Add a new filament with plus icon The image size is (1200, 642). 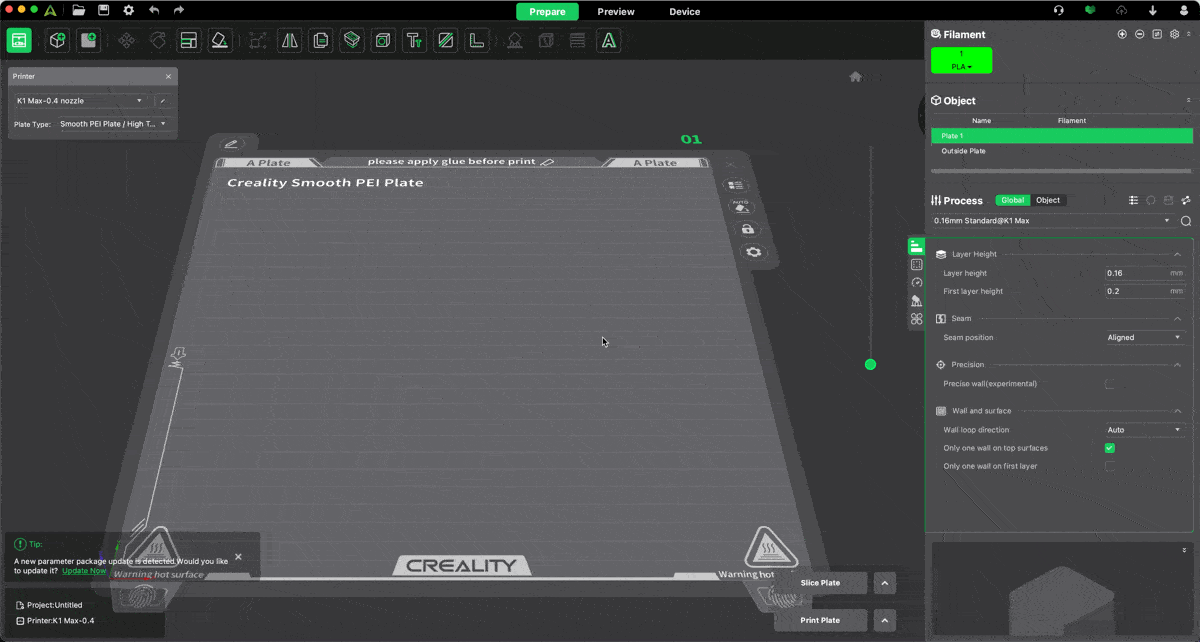point(1122,34)
